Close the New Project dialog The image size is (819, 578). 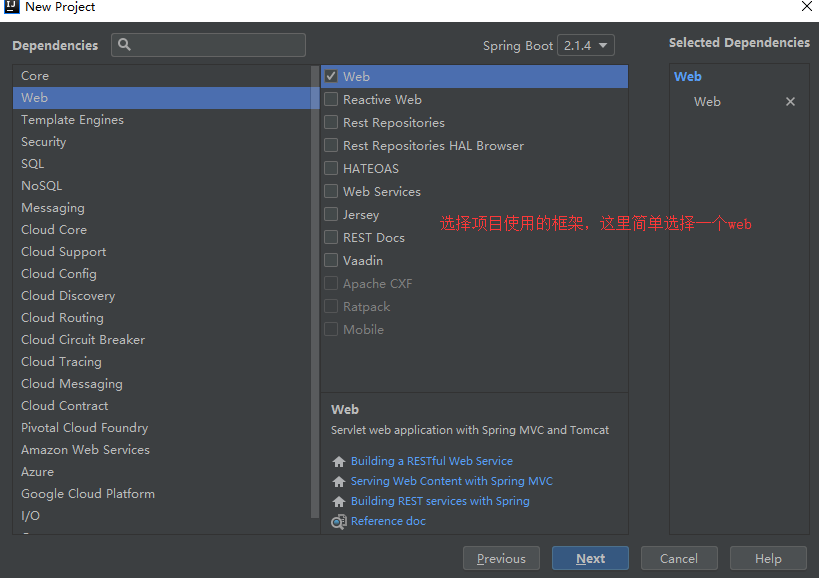pyautogui.click(x=807, y=6)
